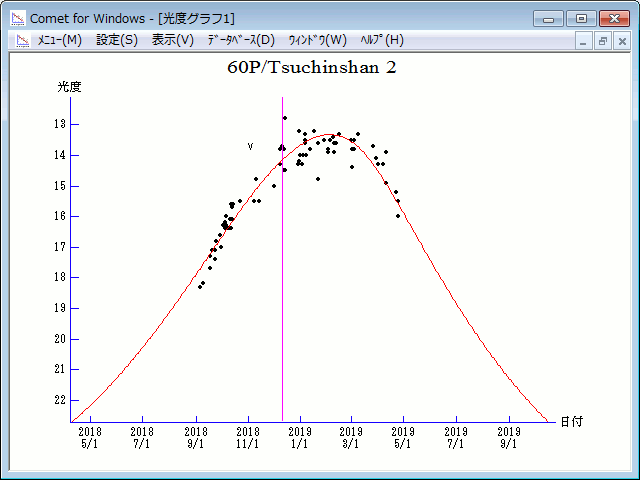This screenshot has height=480, width=640.
Task: Open the ヘルプ(H) help menu
Action: (x=381, y=40)
